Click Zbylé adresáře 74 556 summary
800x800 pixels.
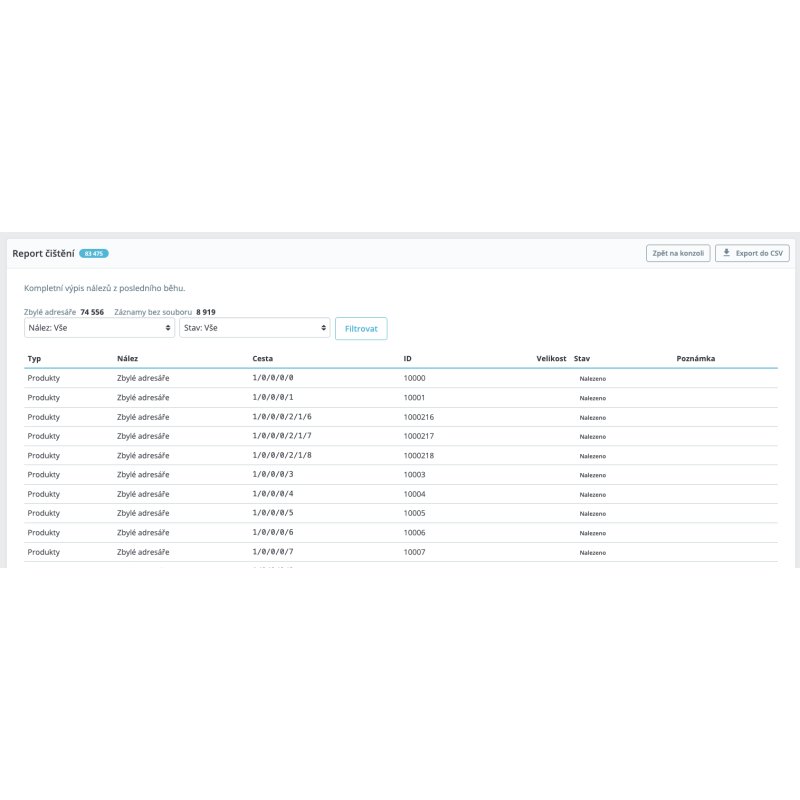pyautogui.click(x=64, y=312)
